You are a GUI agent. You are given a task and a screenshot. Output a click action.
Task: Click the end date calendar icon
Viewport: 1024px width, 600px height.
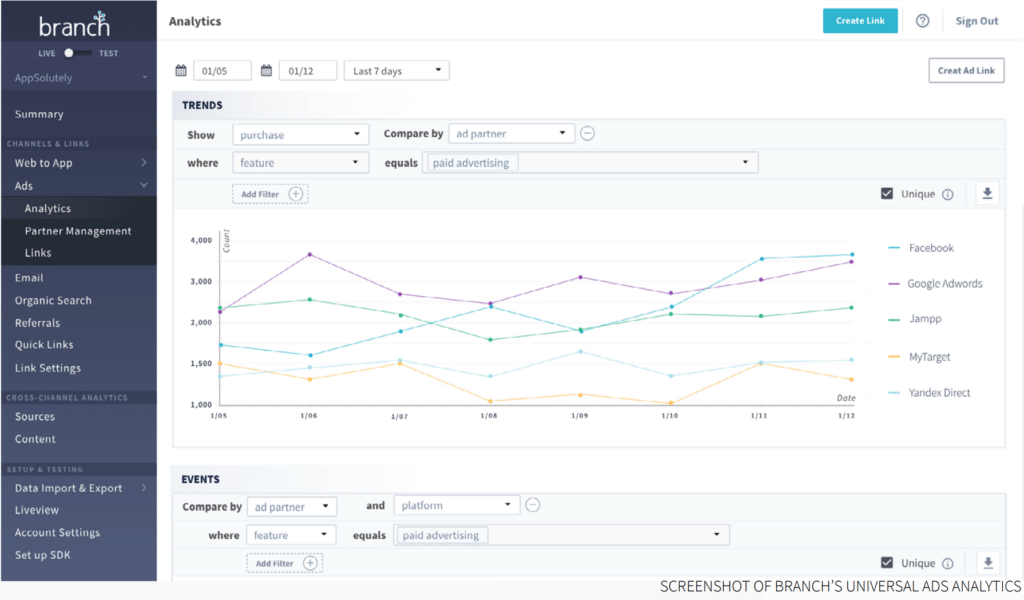click(266, 71)
